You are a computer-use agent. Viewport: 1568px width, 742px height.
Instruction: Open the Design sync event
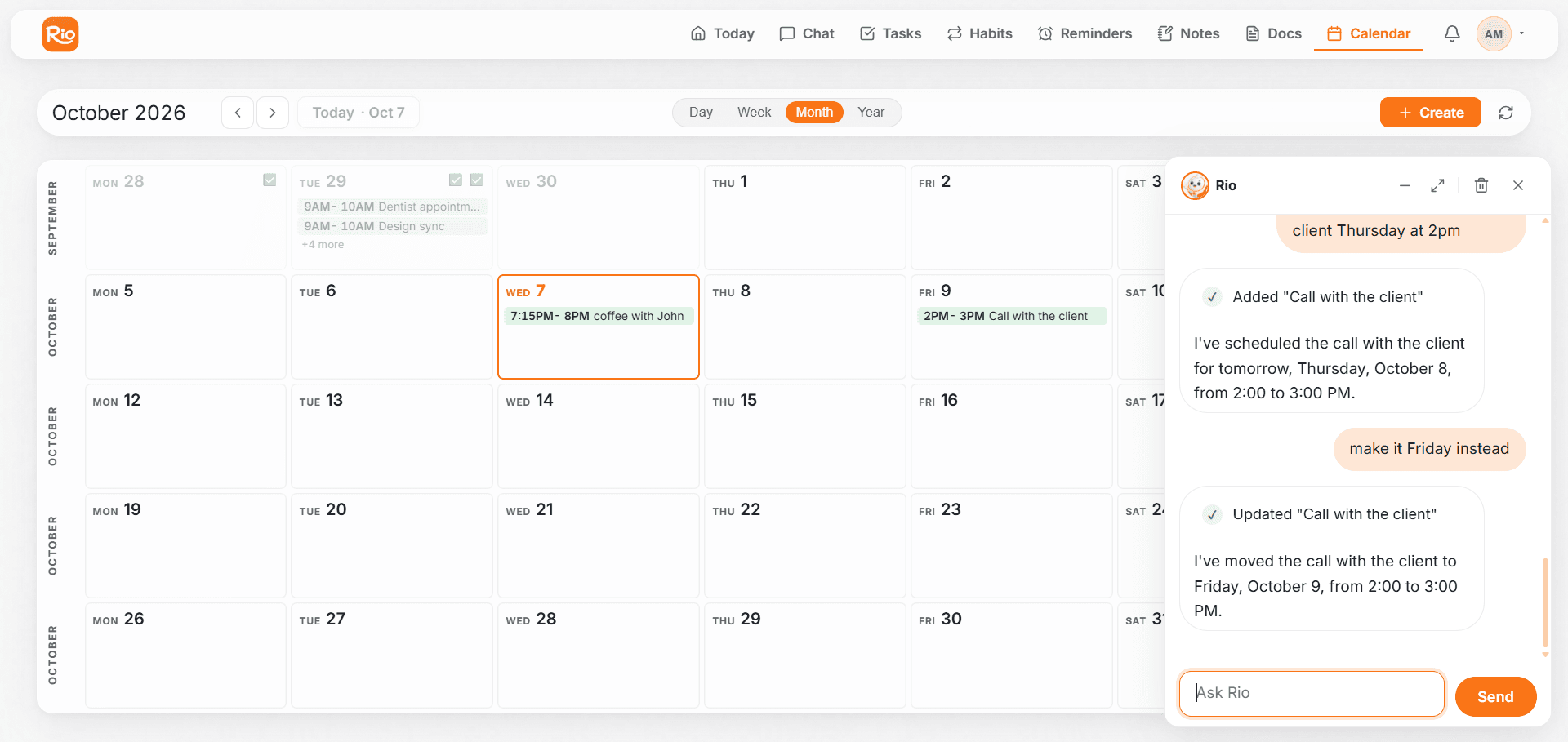pos(392,226)
